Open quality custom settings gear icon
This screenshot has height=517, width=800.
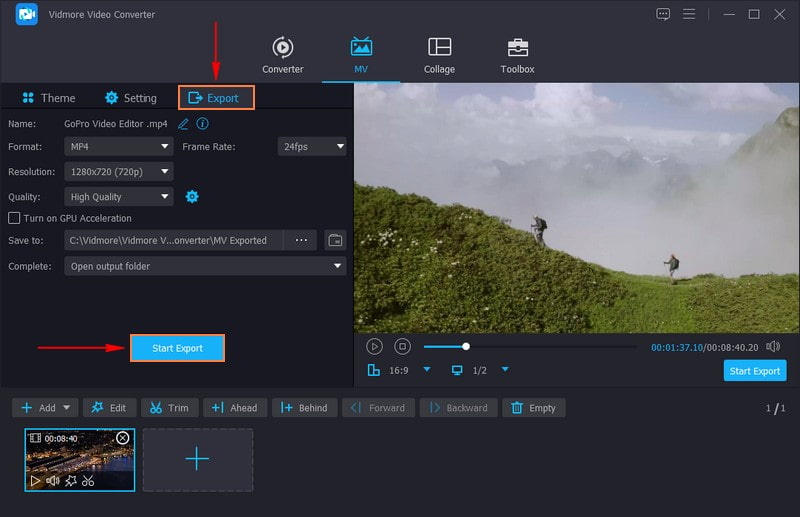192,196
